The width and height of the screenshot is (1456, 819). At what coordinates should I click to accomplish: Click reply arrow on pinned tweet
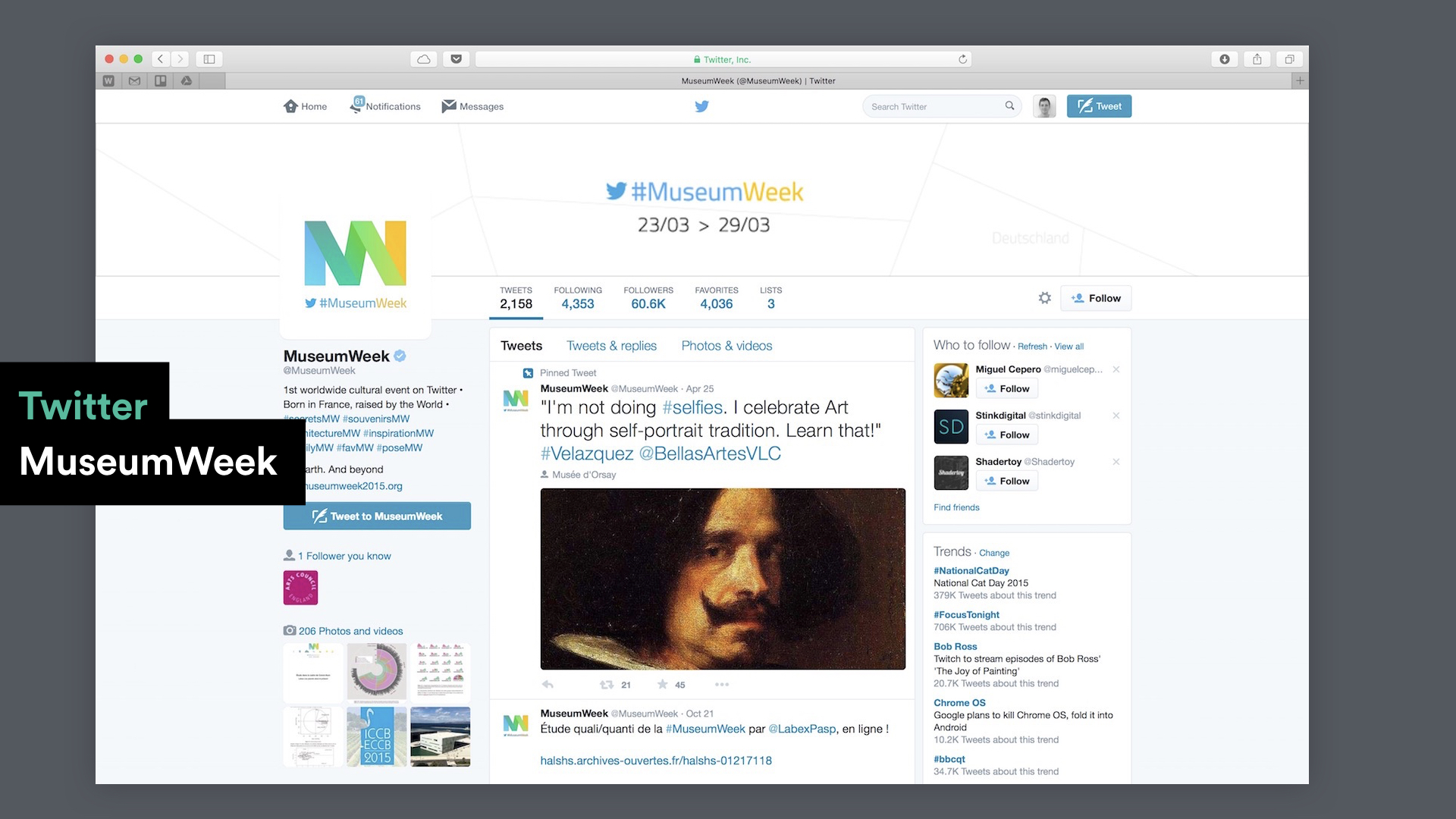coord(548,684)
